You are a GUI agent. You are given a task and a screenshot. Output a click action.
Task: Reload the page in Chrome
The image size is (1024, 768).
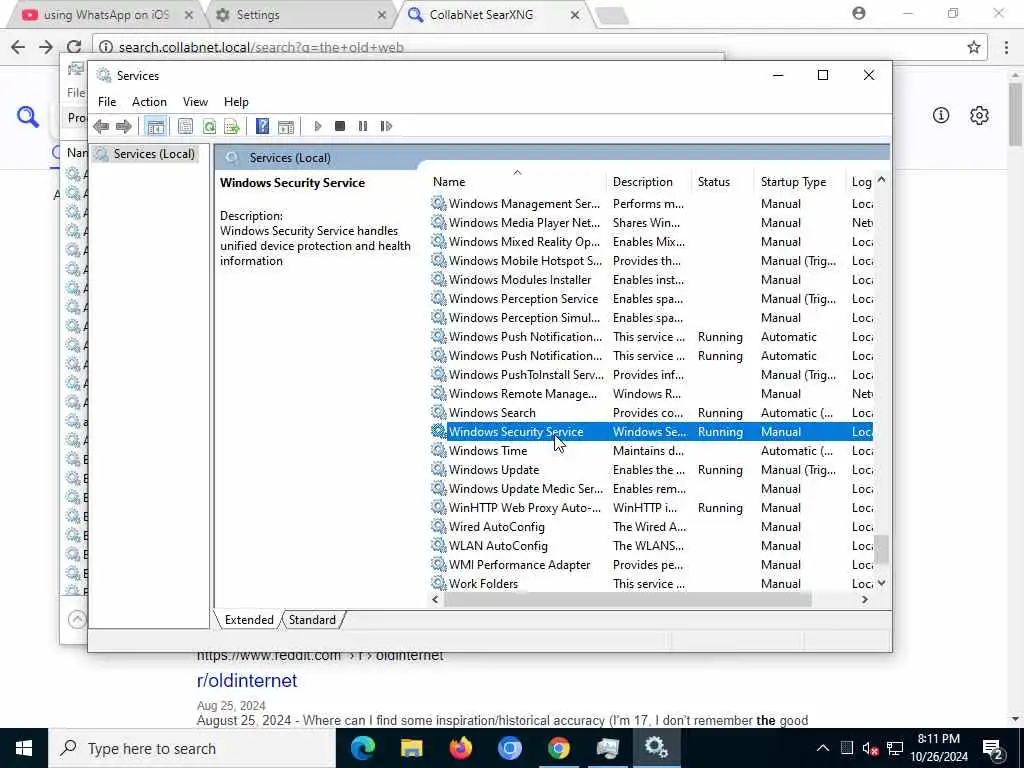coord(74,47)
